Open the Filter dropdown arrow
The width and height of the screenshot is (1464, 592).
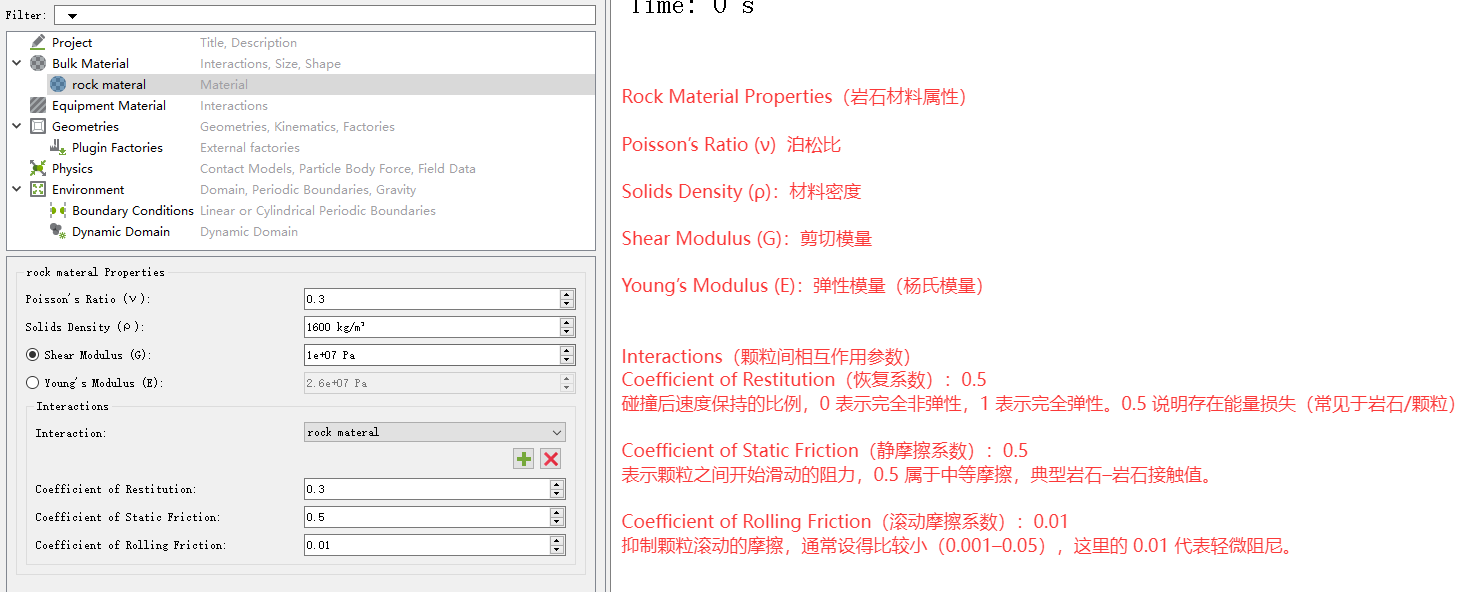coord(72,15)
